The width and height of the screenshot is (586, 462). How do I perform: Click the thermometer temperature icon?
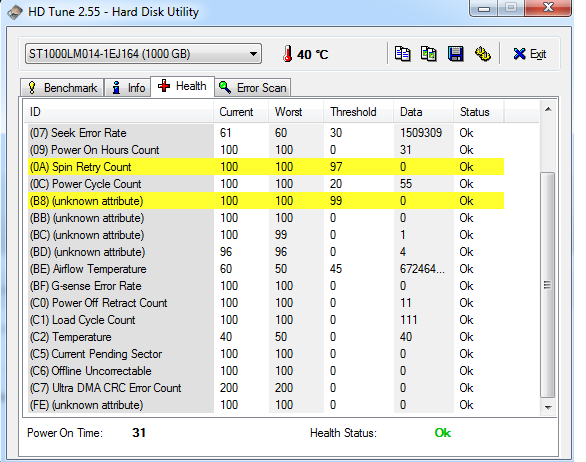tap(287, 54)
